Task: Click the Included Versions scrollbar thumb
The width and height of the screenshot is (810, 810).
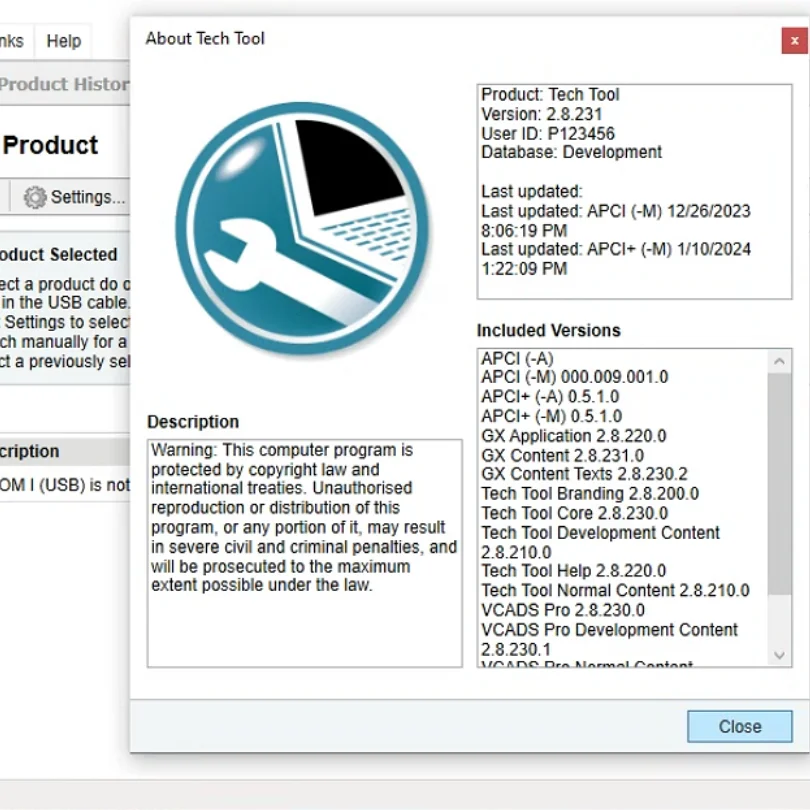Action: pyautogui.click(x=779, y=484)
